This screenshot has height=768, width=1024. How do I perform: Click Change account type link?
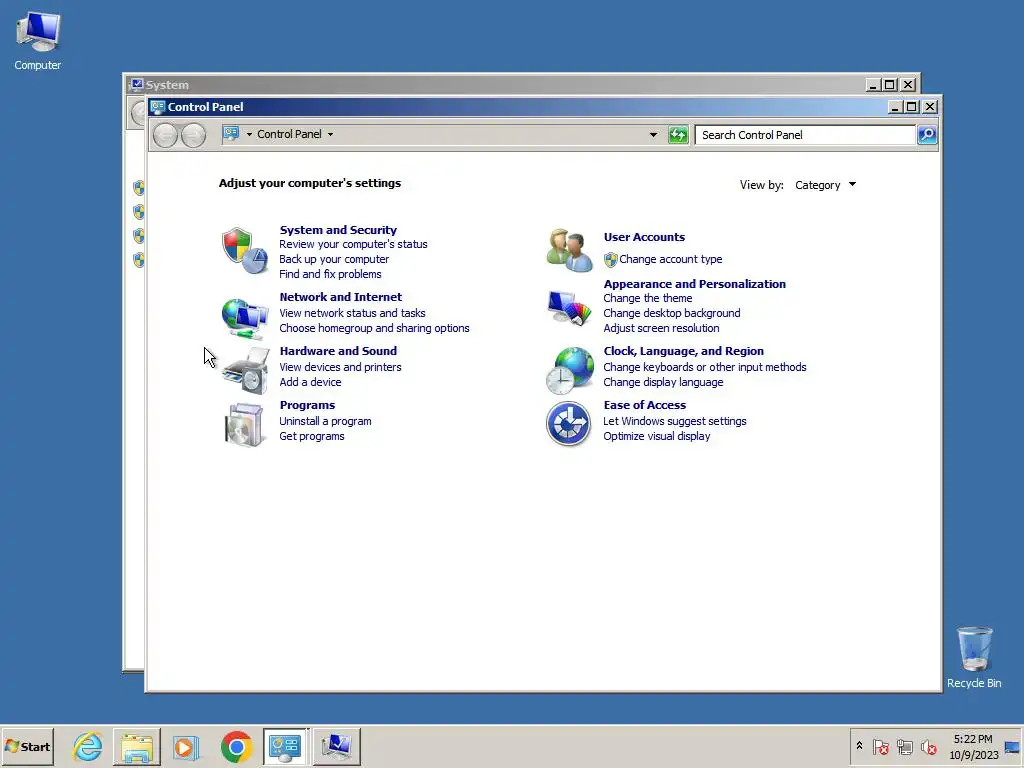pyautogui.click(x=671, y=259)
